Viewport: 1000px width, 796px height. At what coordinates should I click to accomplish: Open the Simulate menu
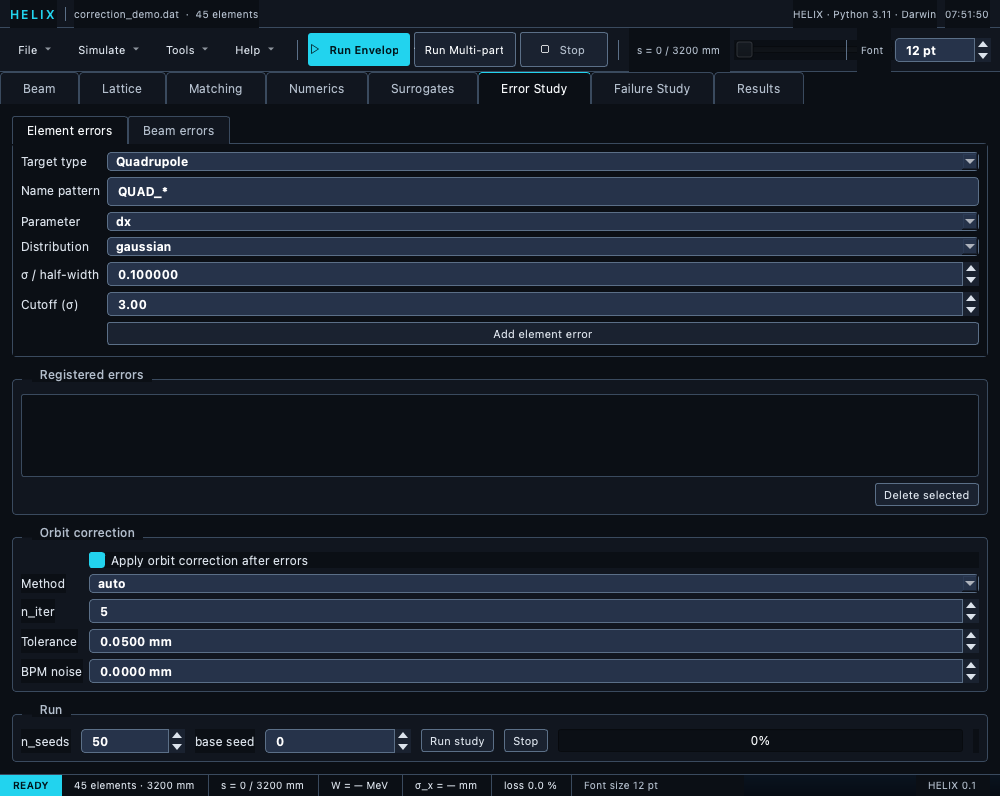[108, 50]
